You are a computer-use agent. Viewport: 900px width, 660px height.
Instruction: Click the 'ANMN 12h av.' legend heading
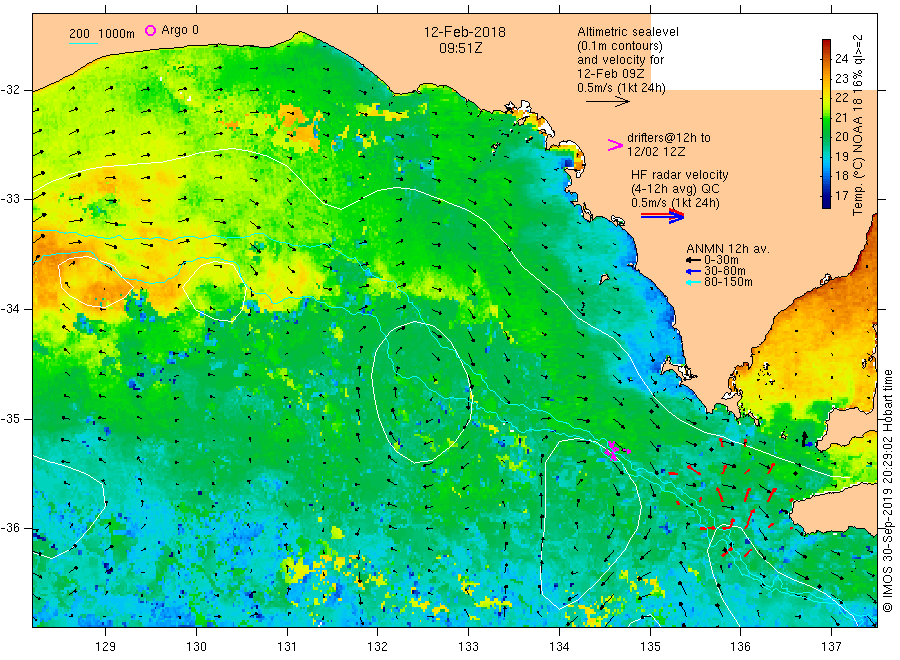coord(728,249)
